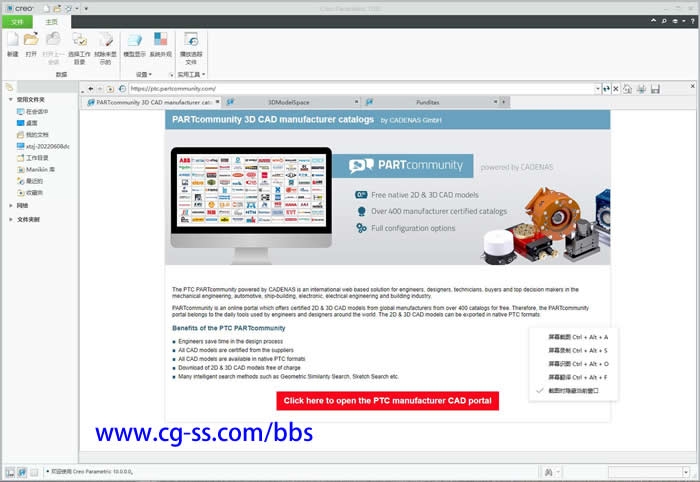Click the save page icon in browser bar

pos(655,89)
